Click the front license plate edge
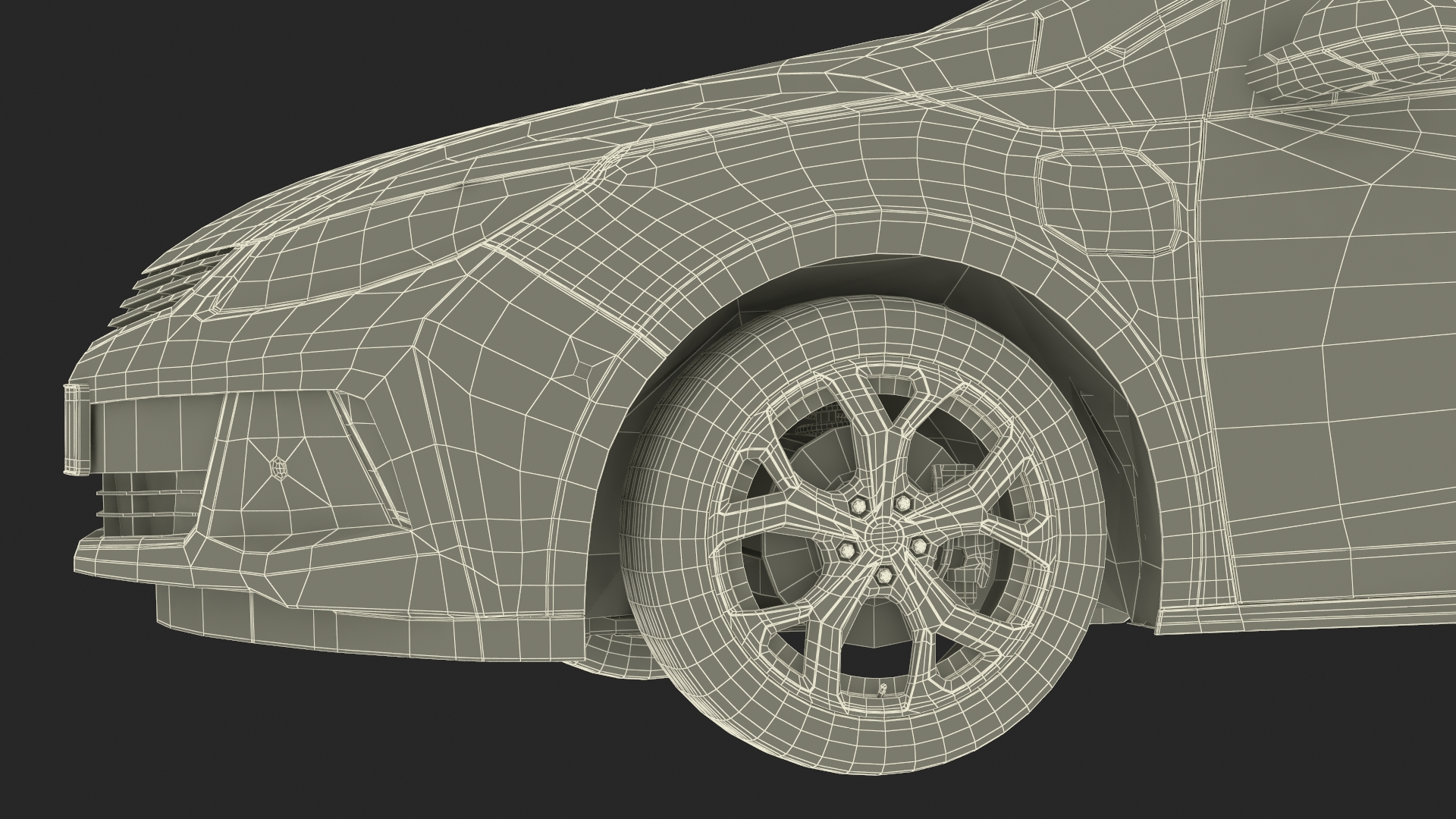This screenshot has height=819, width=1456. tap(76, 428)
